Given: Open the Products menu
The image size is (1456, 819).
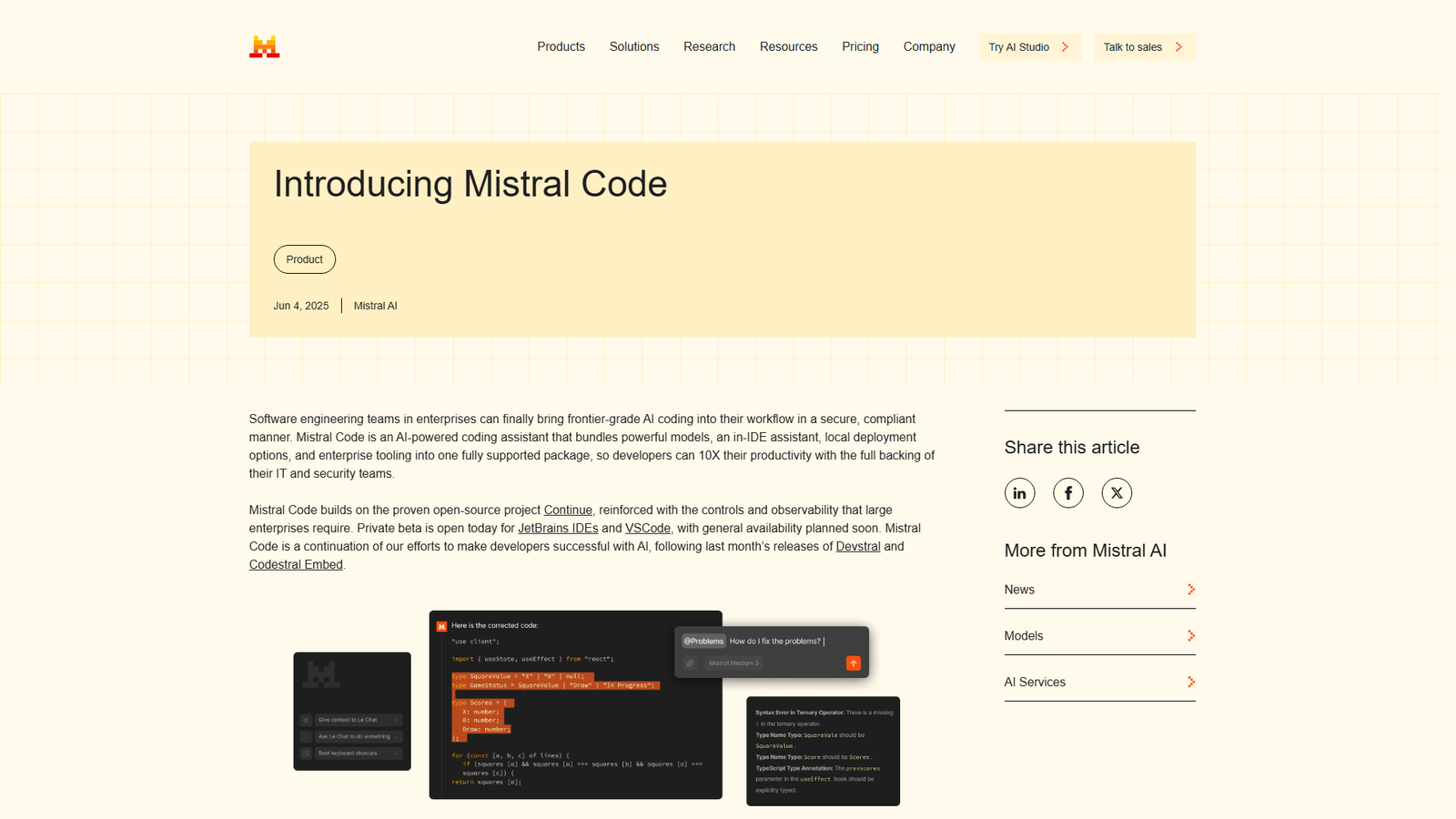Looking at the screenshot, I should (x=561, y=46).
